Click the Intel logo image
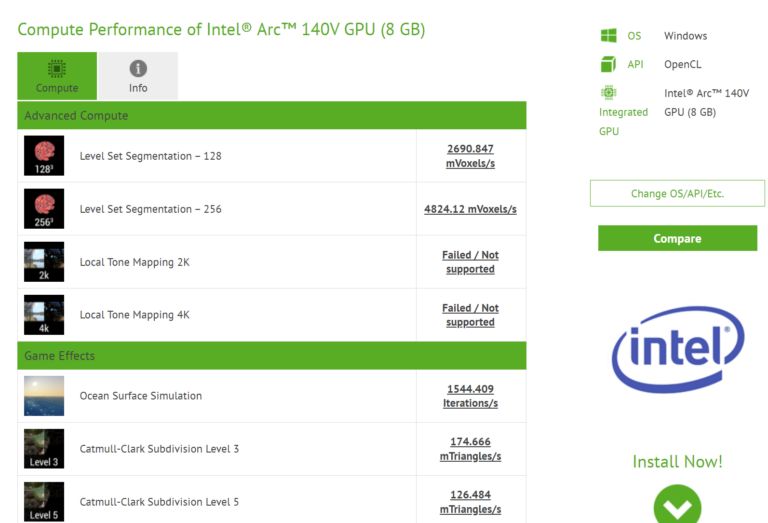 coord(677,348)
